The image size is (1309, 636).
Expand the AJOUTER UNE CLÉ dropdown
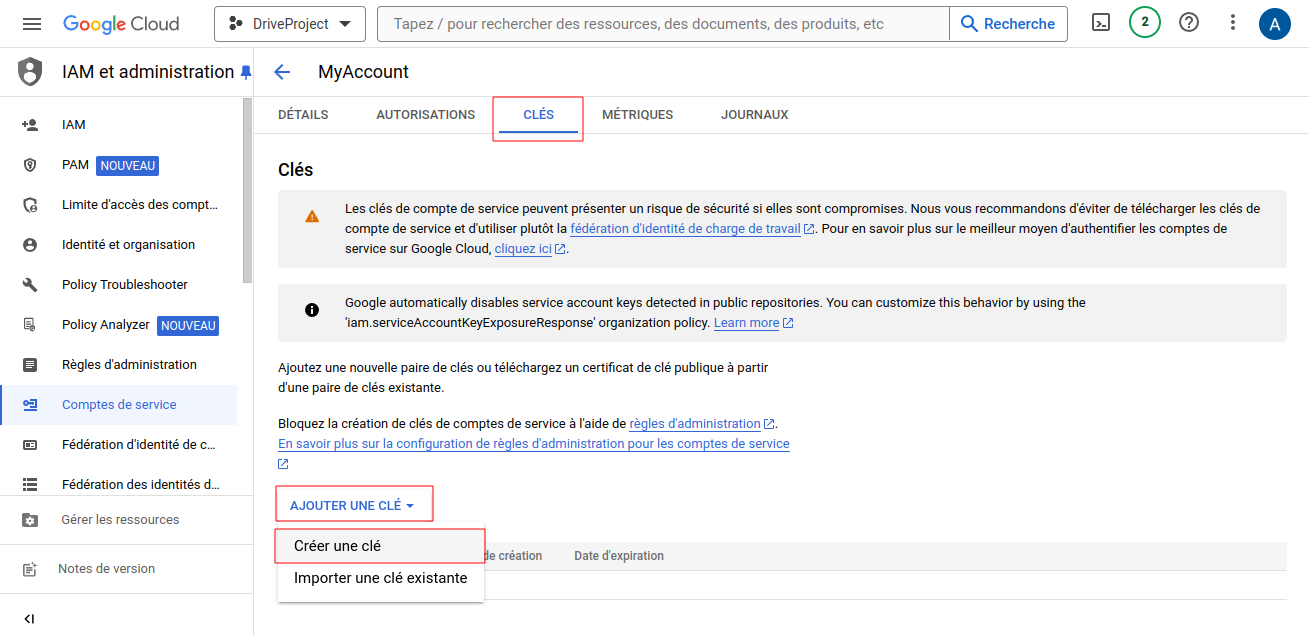pyautogui.click(x=353, y=506)
